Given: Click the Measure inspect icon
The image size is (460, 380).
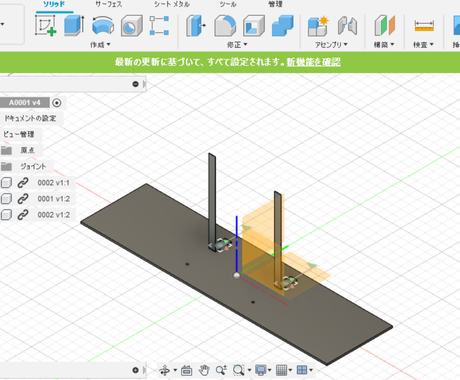Looking at the screenshot, I should (424, 26).
